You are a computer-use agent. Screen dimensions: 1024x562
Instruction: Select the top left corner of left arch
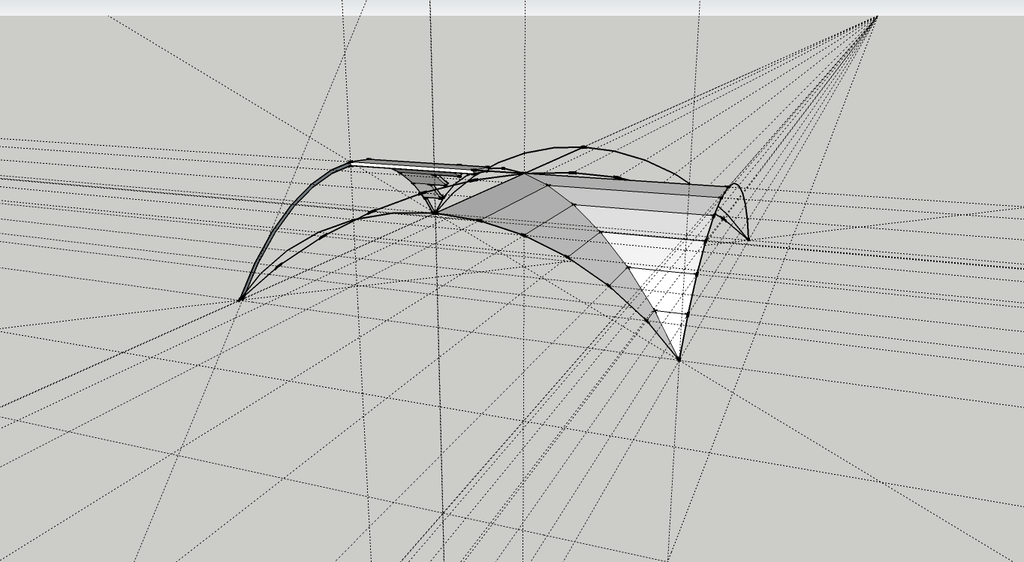351,163
